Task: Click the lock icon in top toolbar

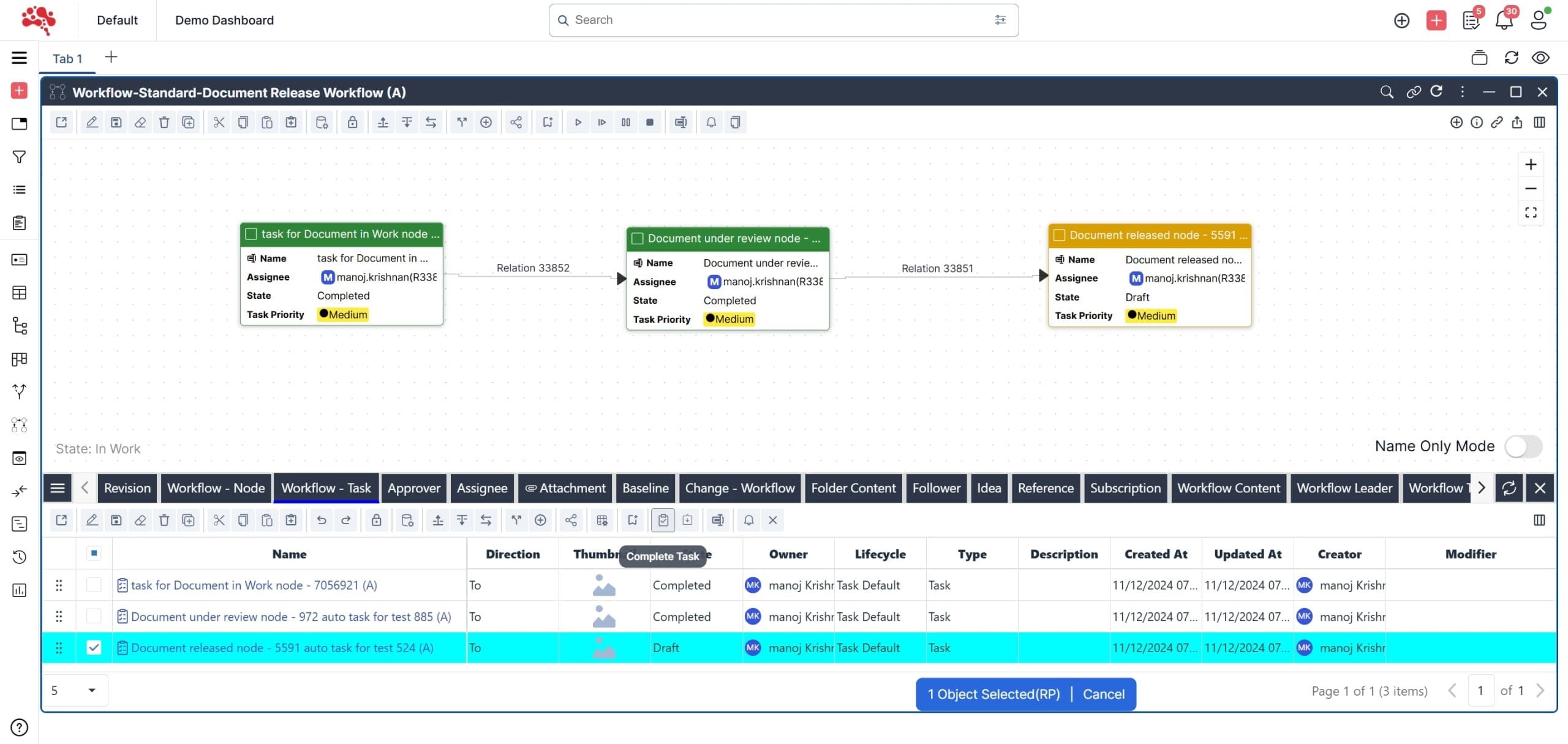Action: click(352, 122)
